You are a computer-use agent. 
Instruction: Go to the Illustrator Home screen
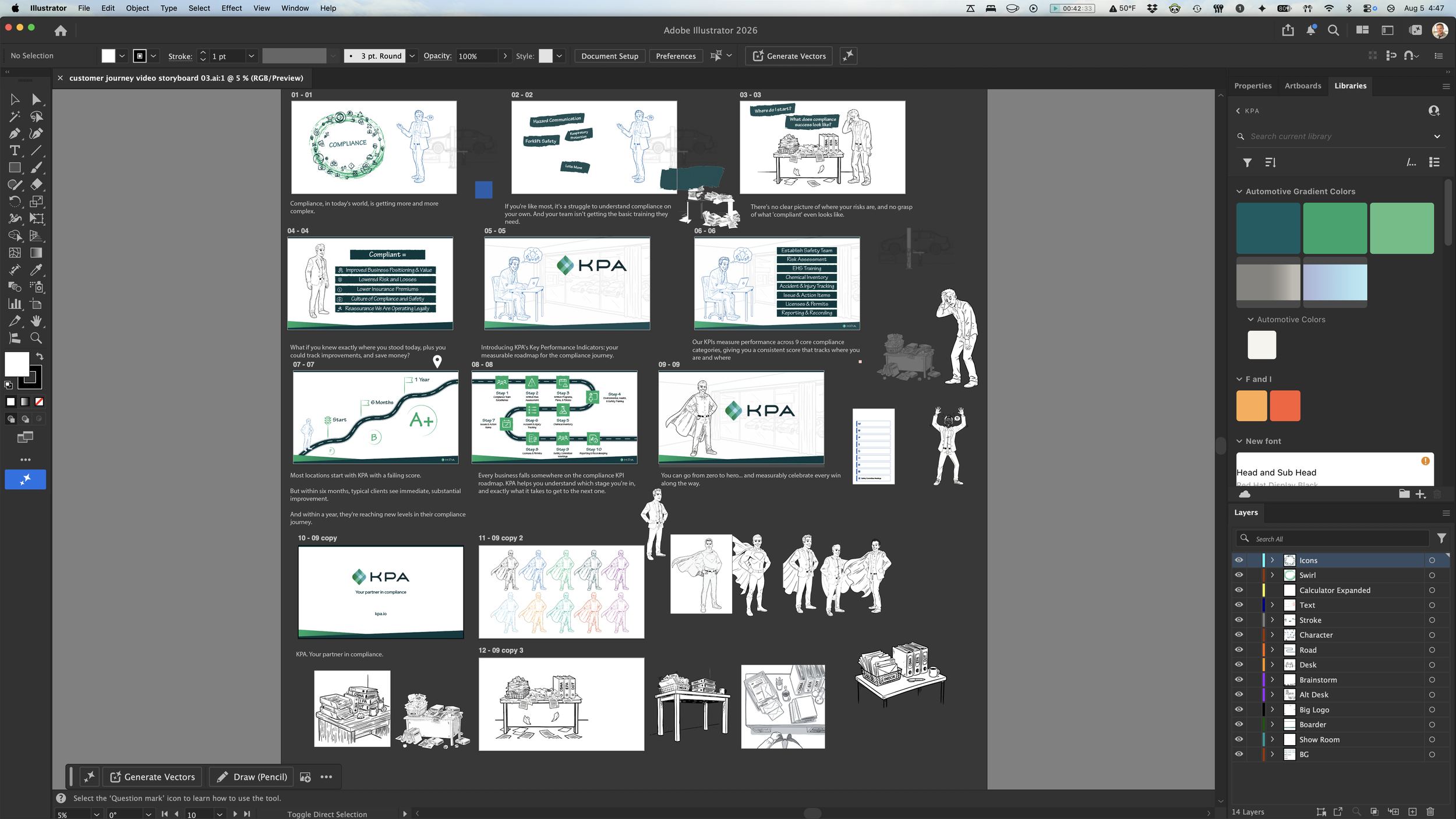point(61,30)
